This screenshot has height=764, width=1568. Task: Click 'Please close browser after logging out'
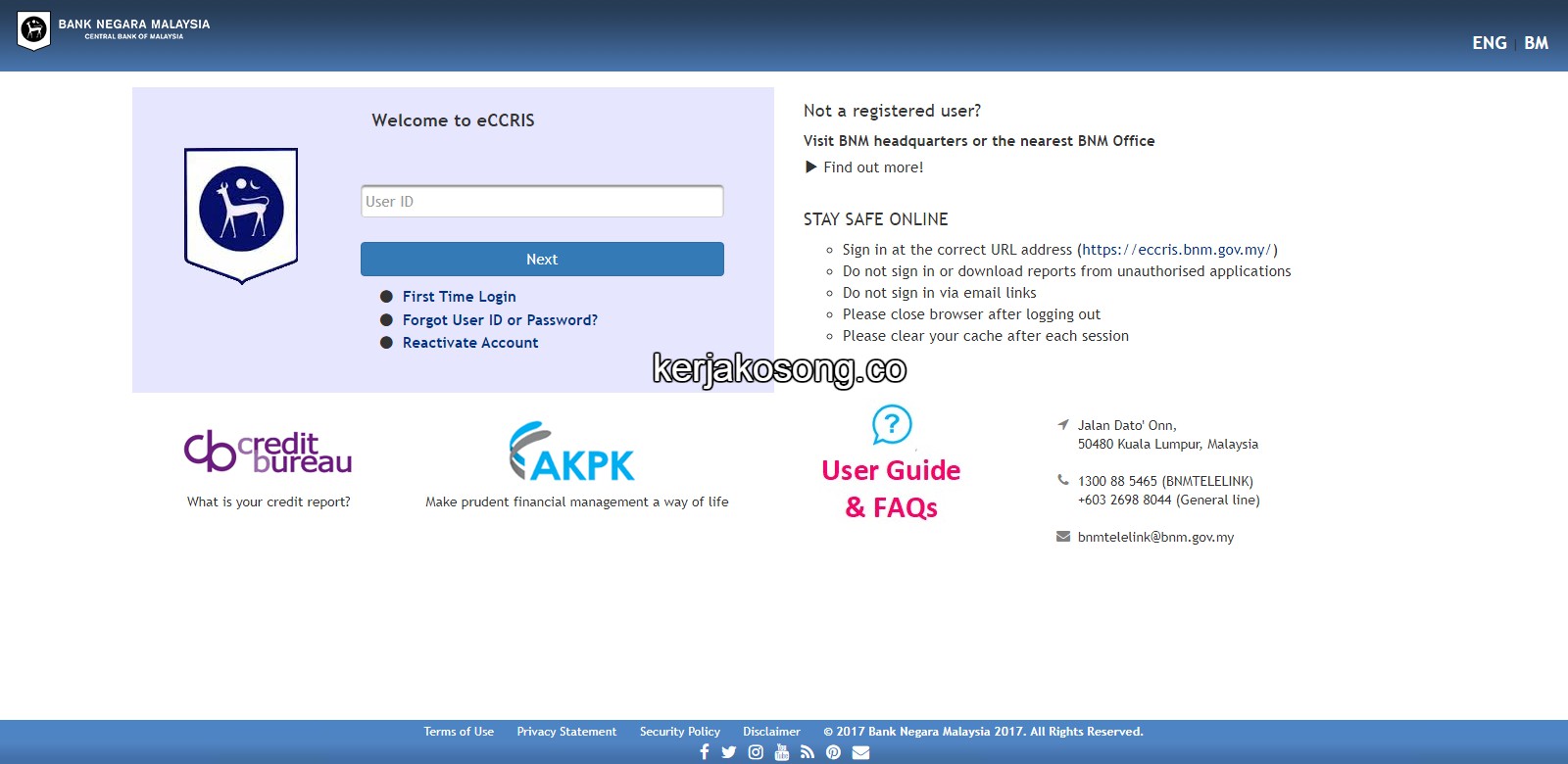[971, 314]
